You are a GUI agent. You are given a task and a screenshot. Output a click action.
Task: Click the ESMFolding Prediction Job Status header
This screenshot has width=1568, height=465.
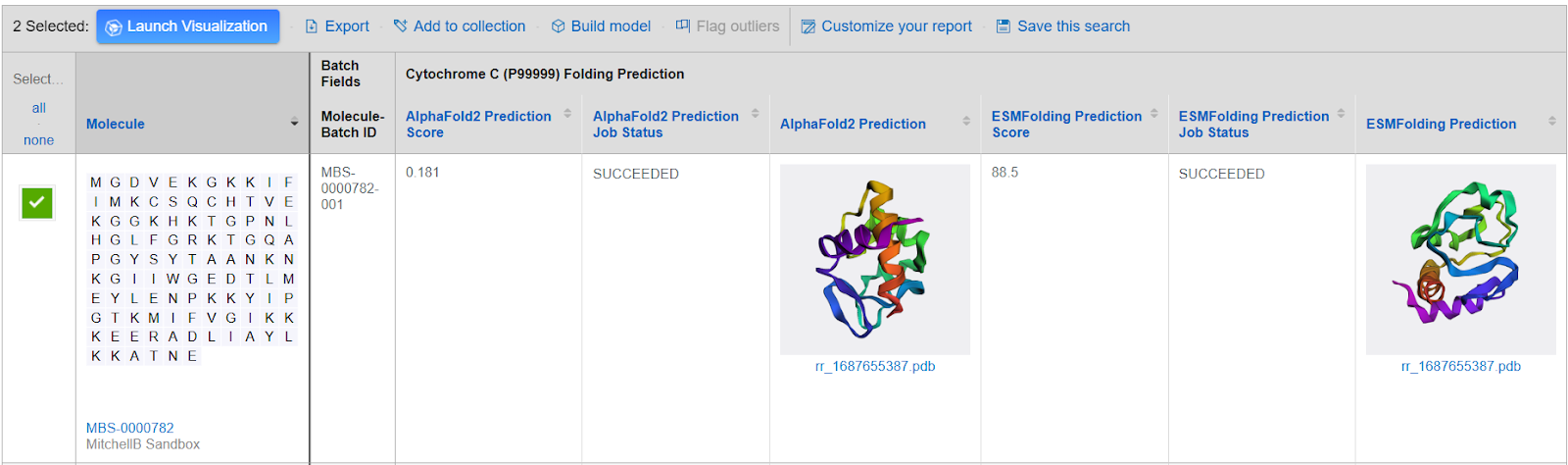[1253, 124]
